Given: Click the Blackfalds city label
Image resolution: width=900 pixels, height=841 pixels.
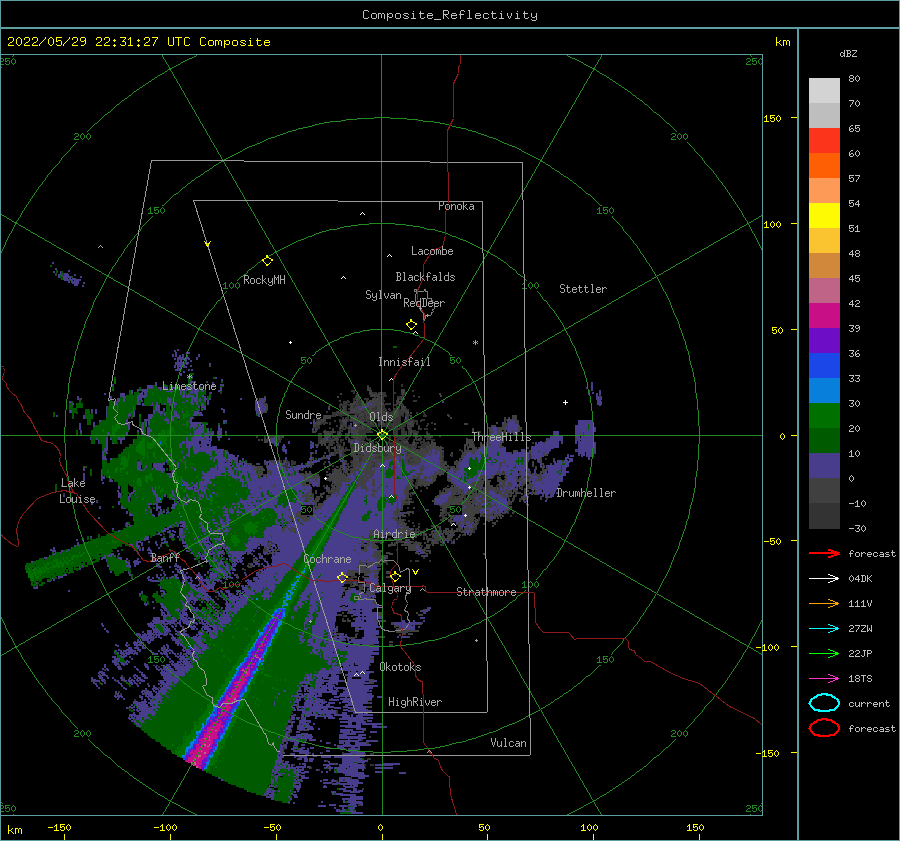Looking at the screenshot, I should click(x=425, y=277).
